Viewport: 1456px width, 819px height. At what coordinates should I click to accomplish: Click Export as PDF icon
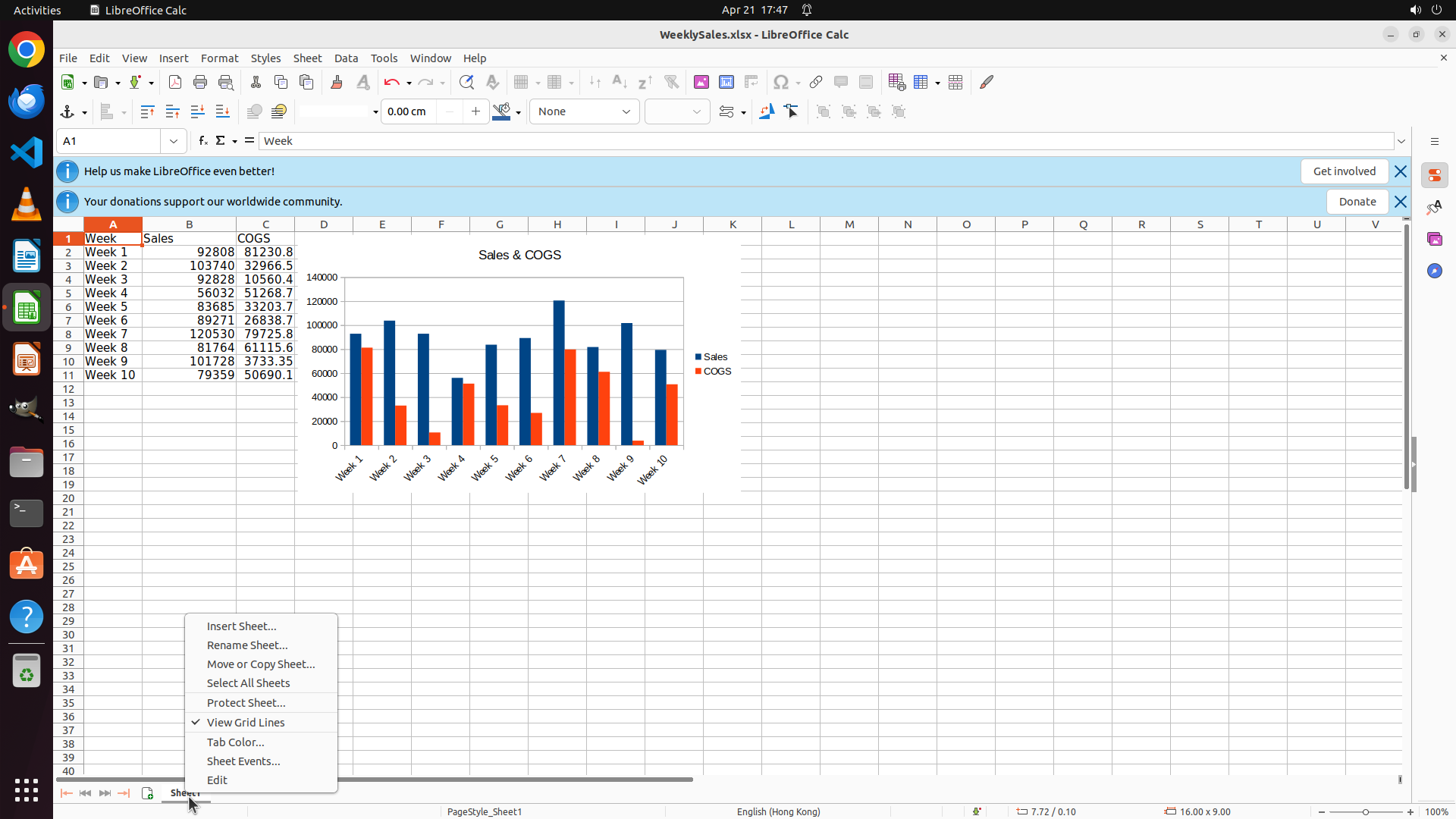coord(175,82)
